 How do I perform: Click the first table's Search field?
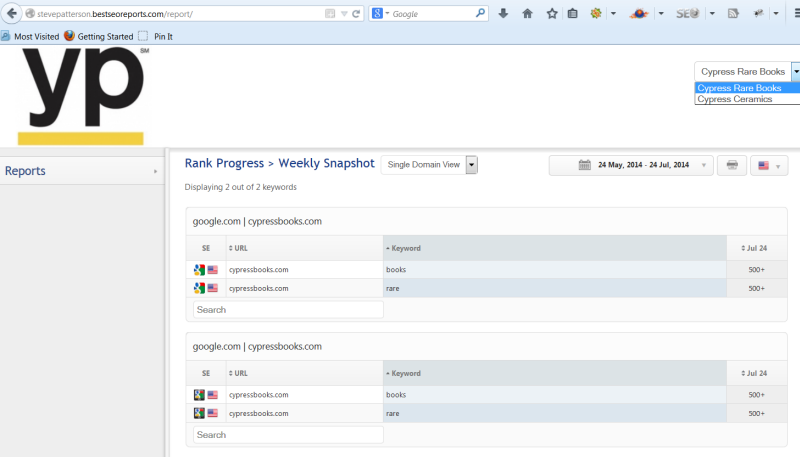click(x=288, y=310)
